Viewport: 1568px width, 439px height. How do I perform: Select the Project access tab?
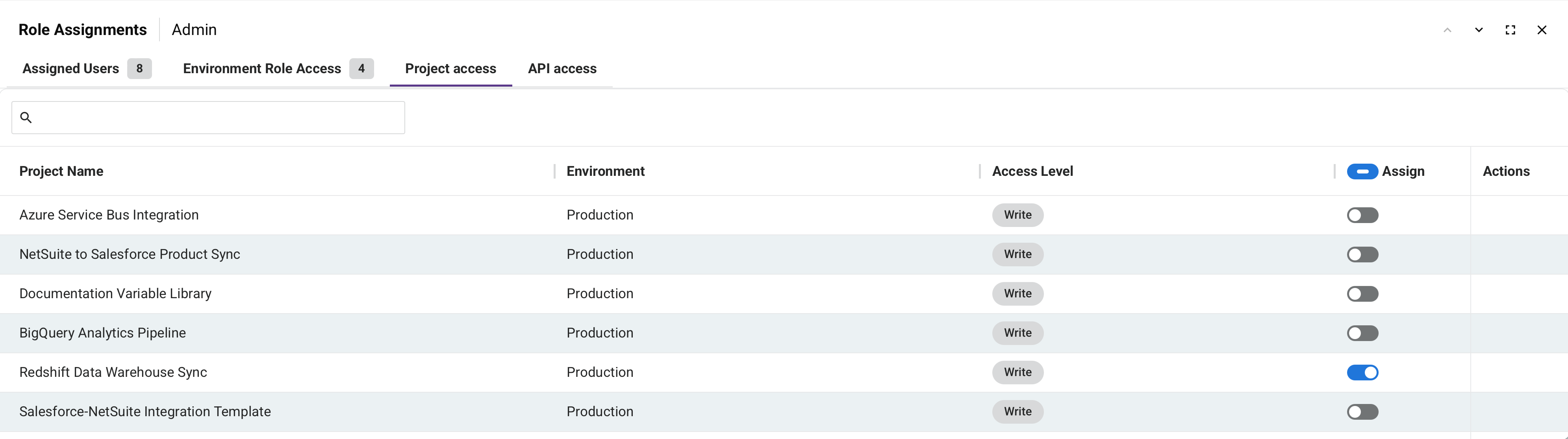click(x=450, y=69)
